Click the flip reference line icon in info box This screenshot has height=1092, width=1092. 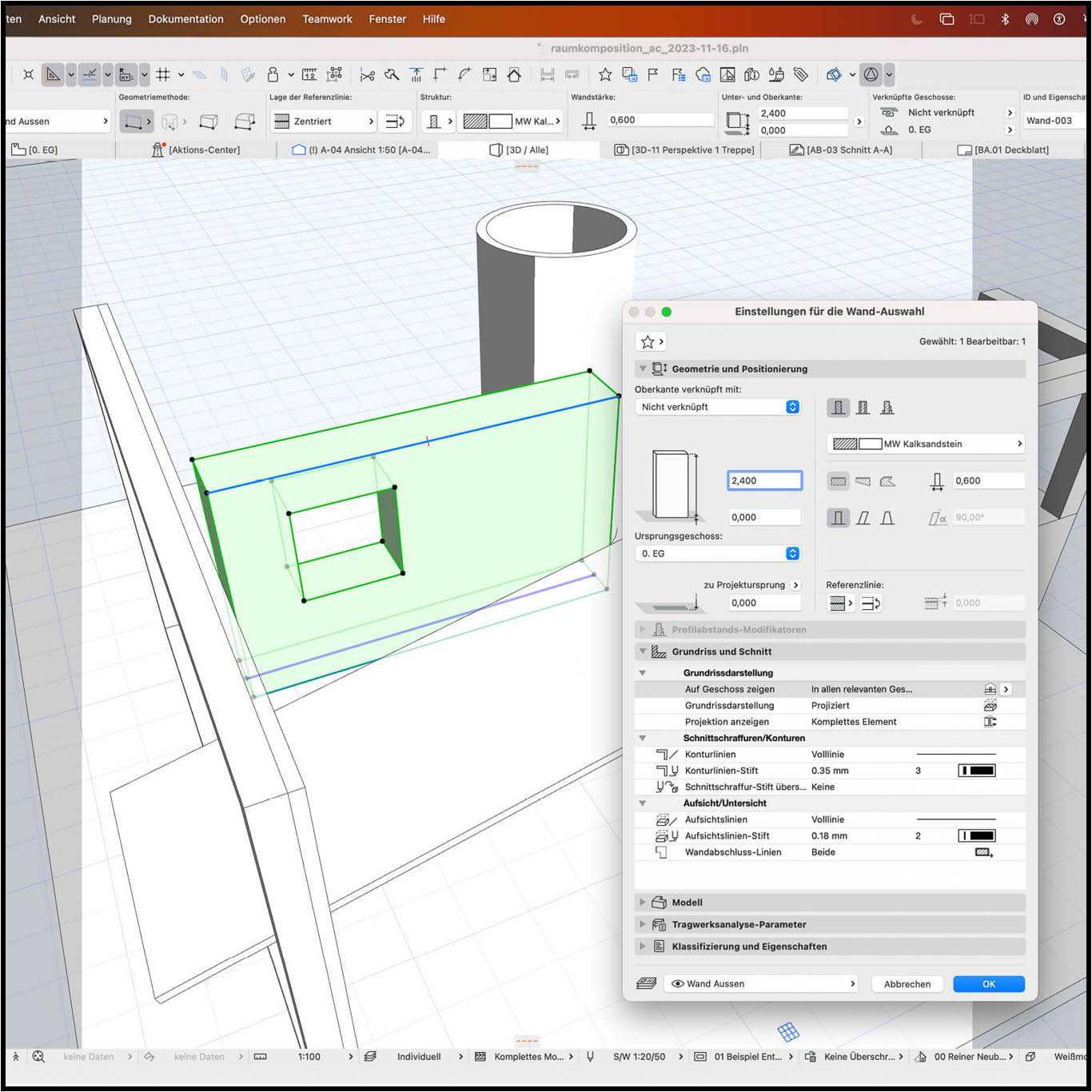click(x=395, y=122)
